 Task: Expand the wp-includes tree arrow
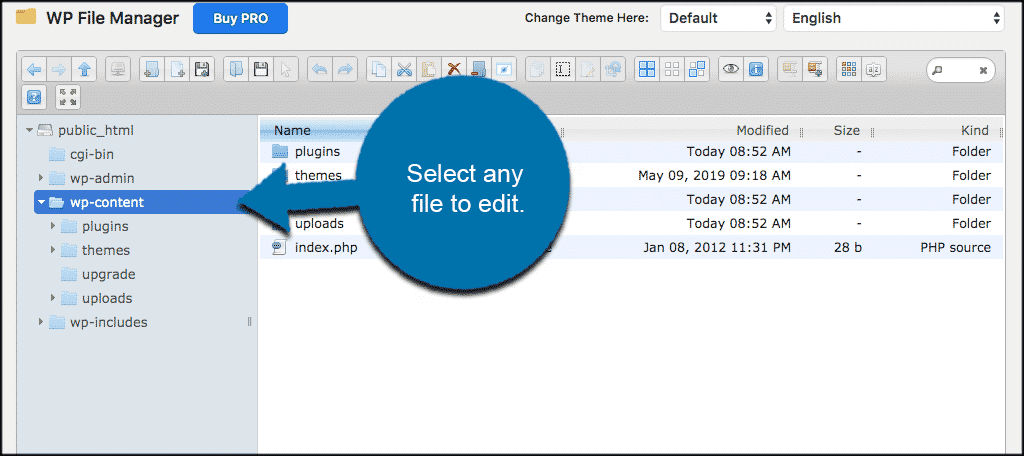(41, 322)
